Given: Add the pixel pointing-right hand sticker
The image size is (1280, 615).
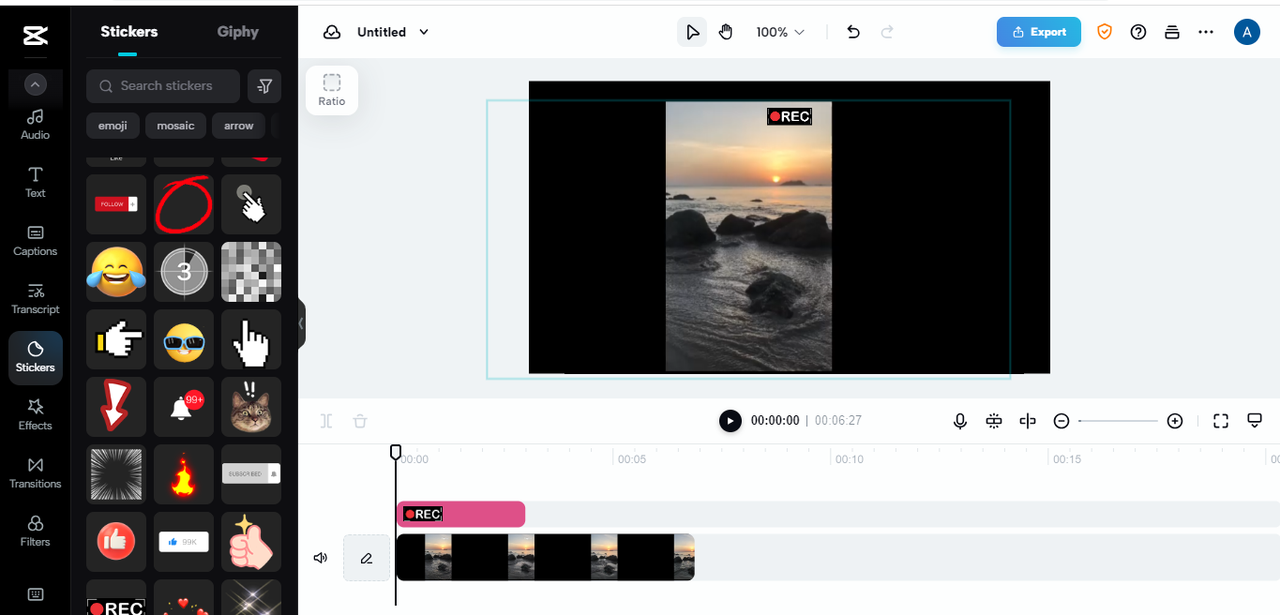Looking at the screenshot, I should 116,339.
